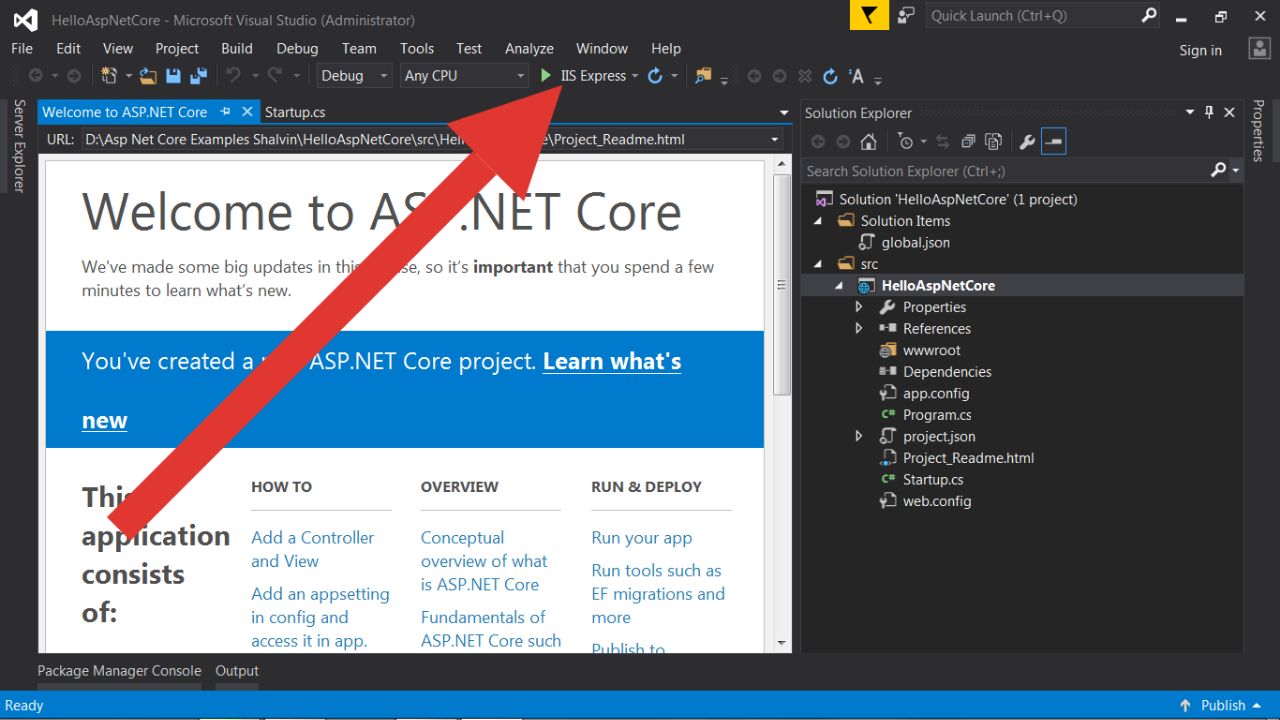Click the Send Feedback icon in the title bar
Image resolution: width=1280 pixels, height=720 pixels.
pyautogui.click(x=906, y=15)
